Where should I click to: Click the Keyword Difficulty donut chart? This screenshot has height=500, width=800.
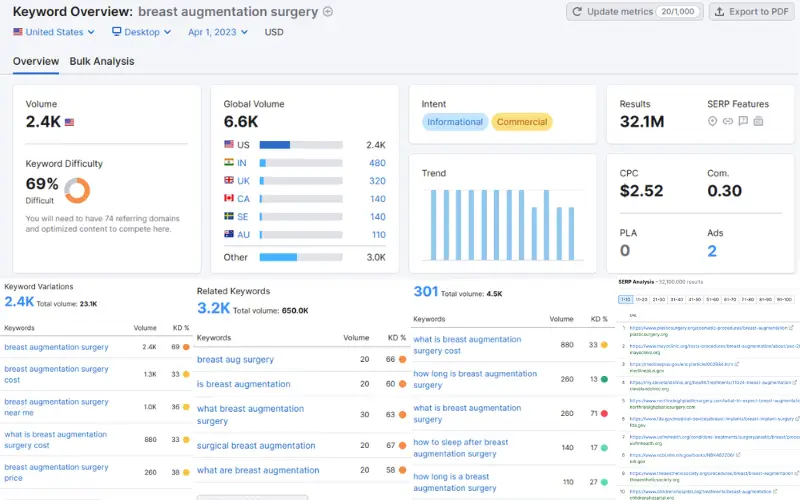click(77, 190)
